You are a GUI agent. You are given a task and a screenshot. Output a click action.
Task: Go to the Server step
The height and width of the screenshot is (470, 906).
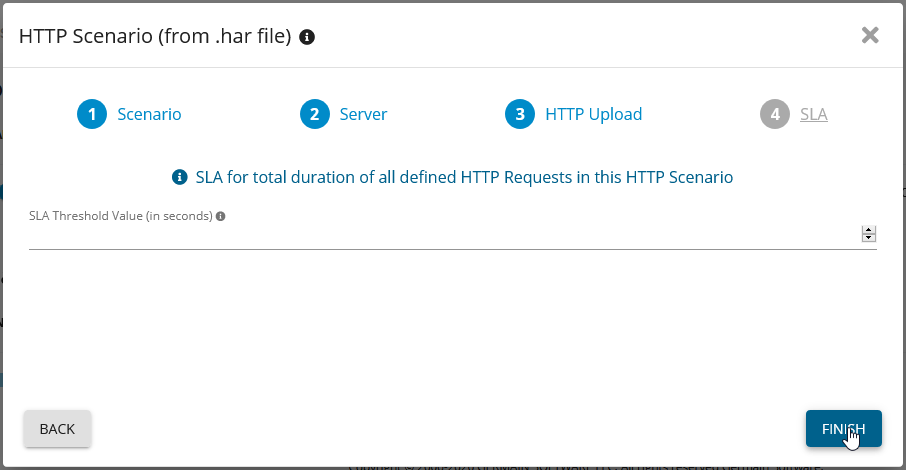tap(363, 114)
